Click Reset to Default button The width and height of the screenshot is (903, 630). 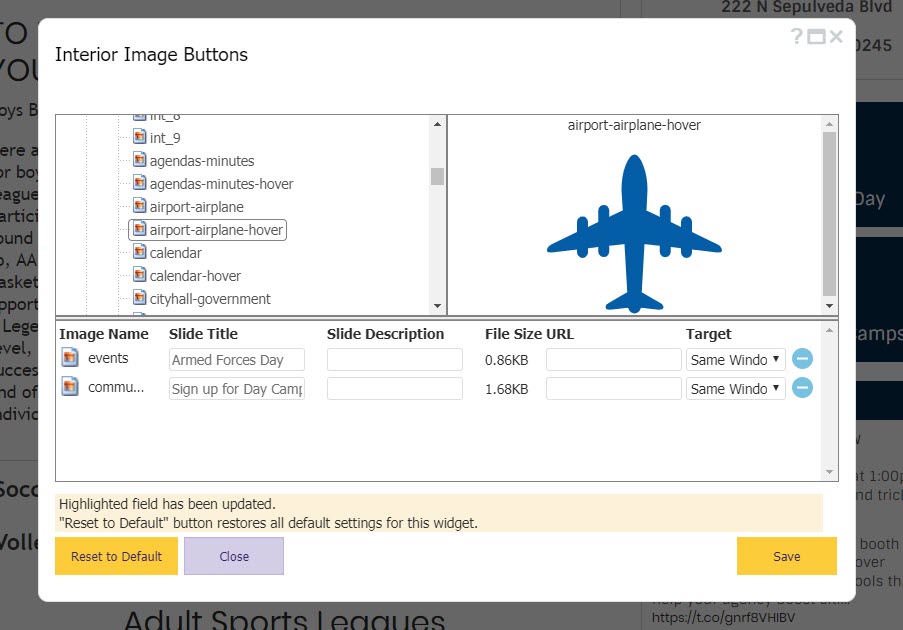point(116,556)
